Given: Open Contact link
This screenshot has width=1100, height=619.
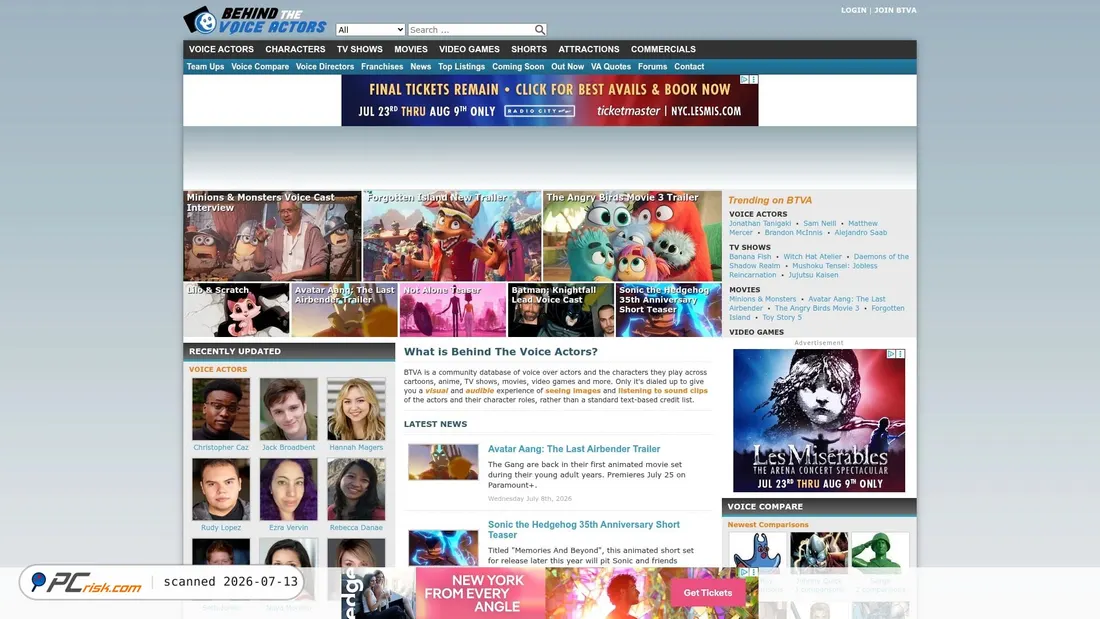Looking at the screenshot, I should [x=689, y=67].
